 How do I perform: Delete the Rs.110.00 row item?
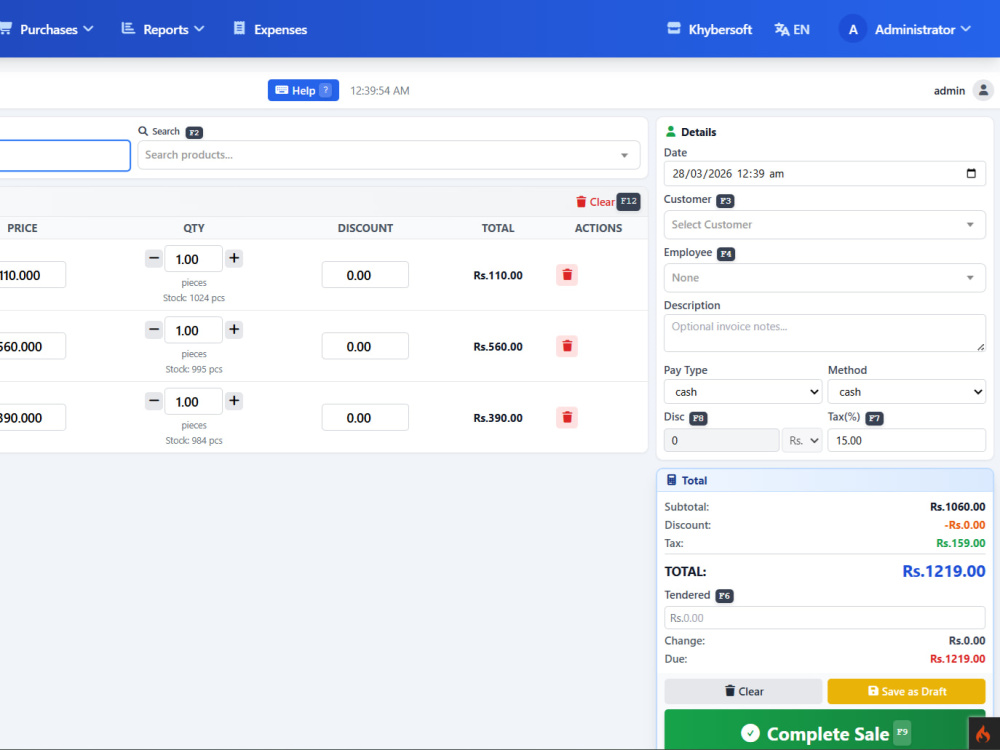coord(567,275)
